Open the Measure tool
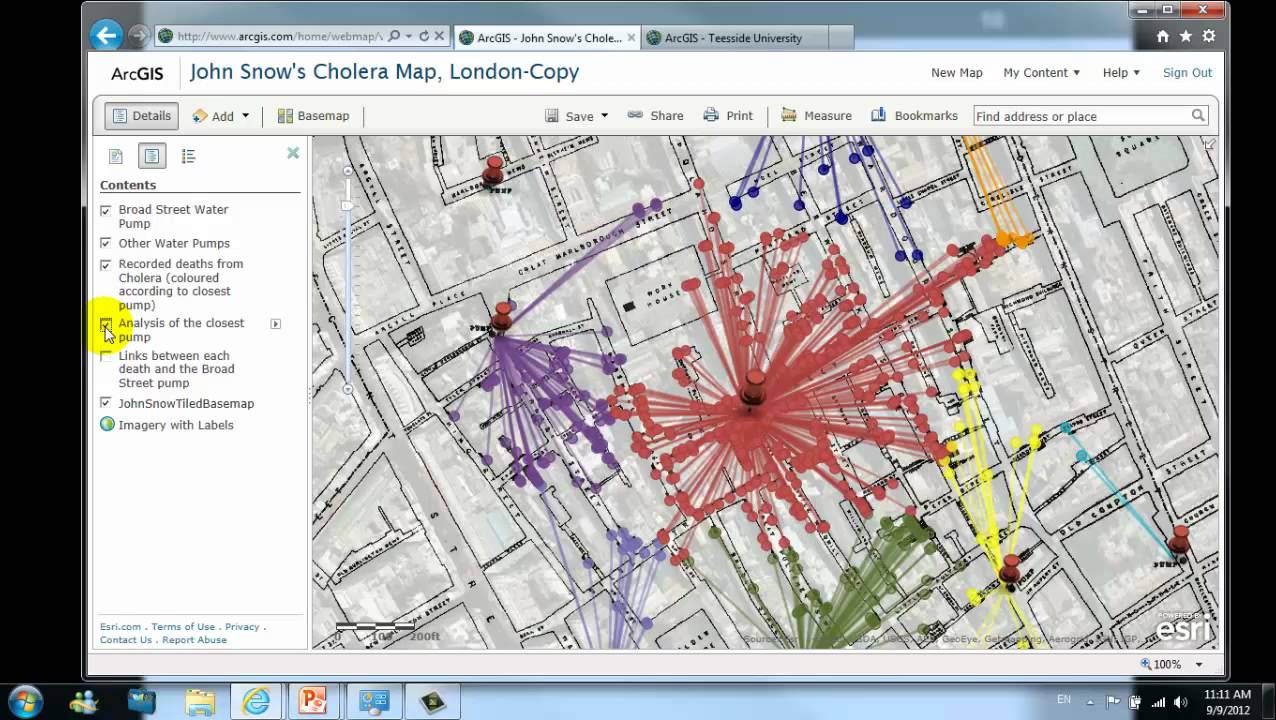Viewport: 1276px width, 720px height. click(x=816, y=116)
